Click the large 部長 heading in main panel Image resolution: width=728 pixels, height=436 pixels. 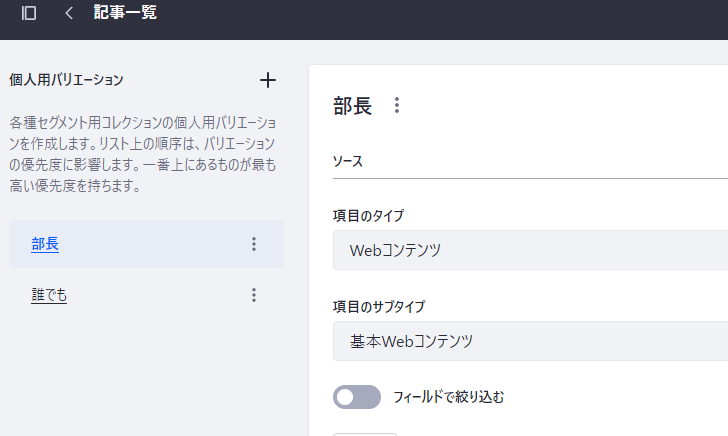[x=353, y=105]
